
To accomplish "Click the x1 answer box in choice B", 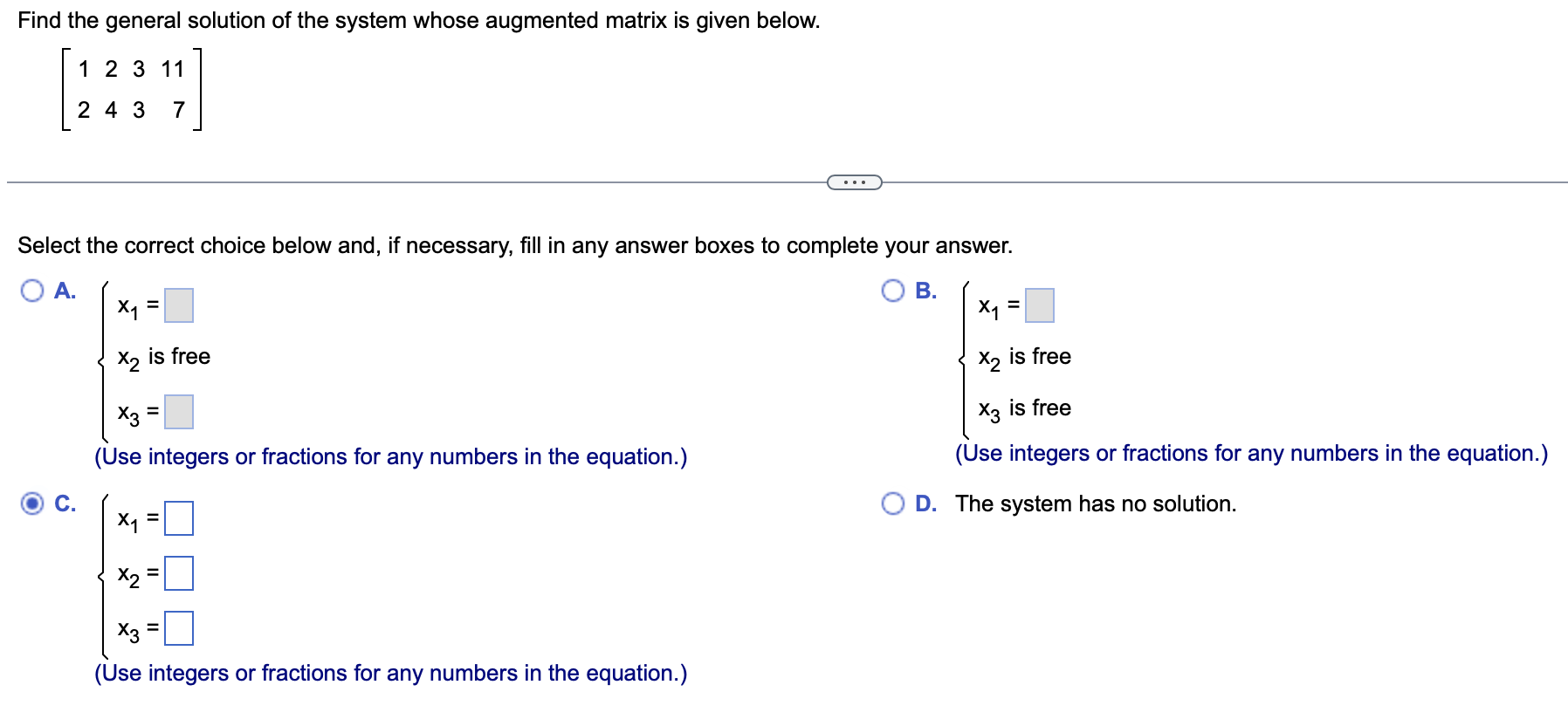I will pyautogui.click(x=1039, y=306).
